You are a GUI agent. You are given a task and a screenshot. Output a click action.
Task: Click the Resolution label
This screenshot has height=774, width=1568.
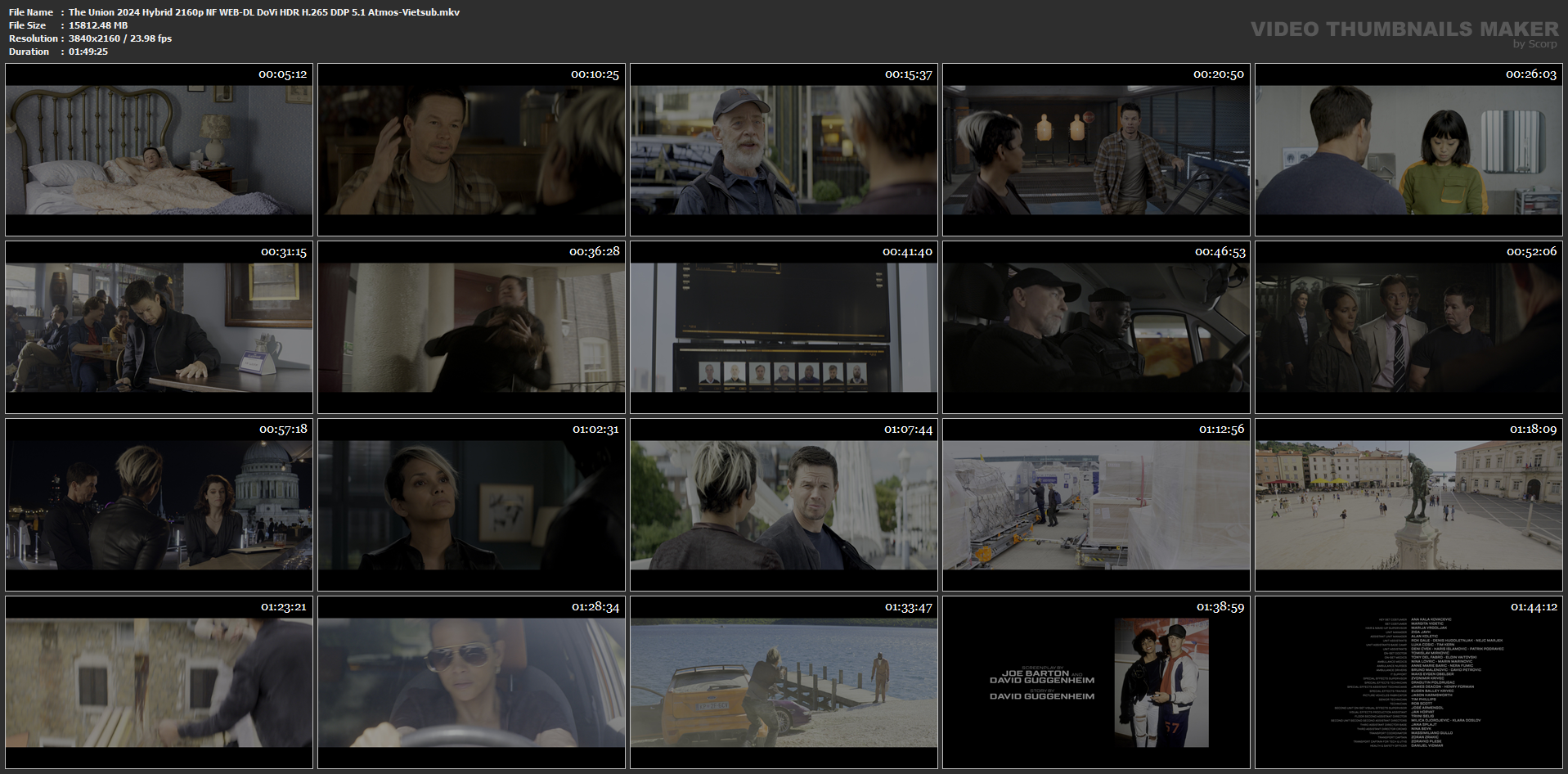[34, 38]
